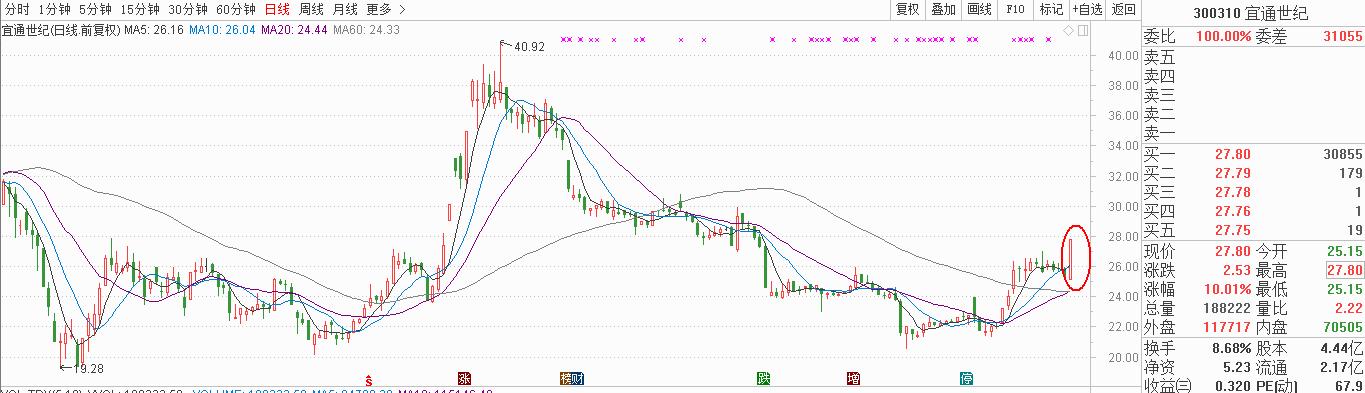1365x393 pixels.
Task: Click the 内盘 70505 value
Action: pos(1342,327)
